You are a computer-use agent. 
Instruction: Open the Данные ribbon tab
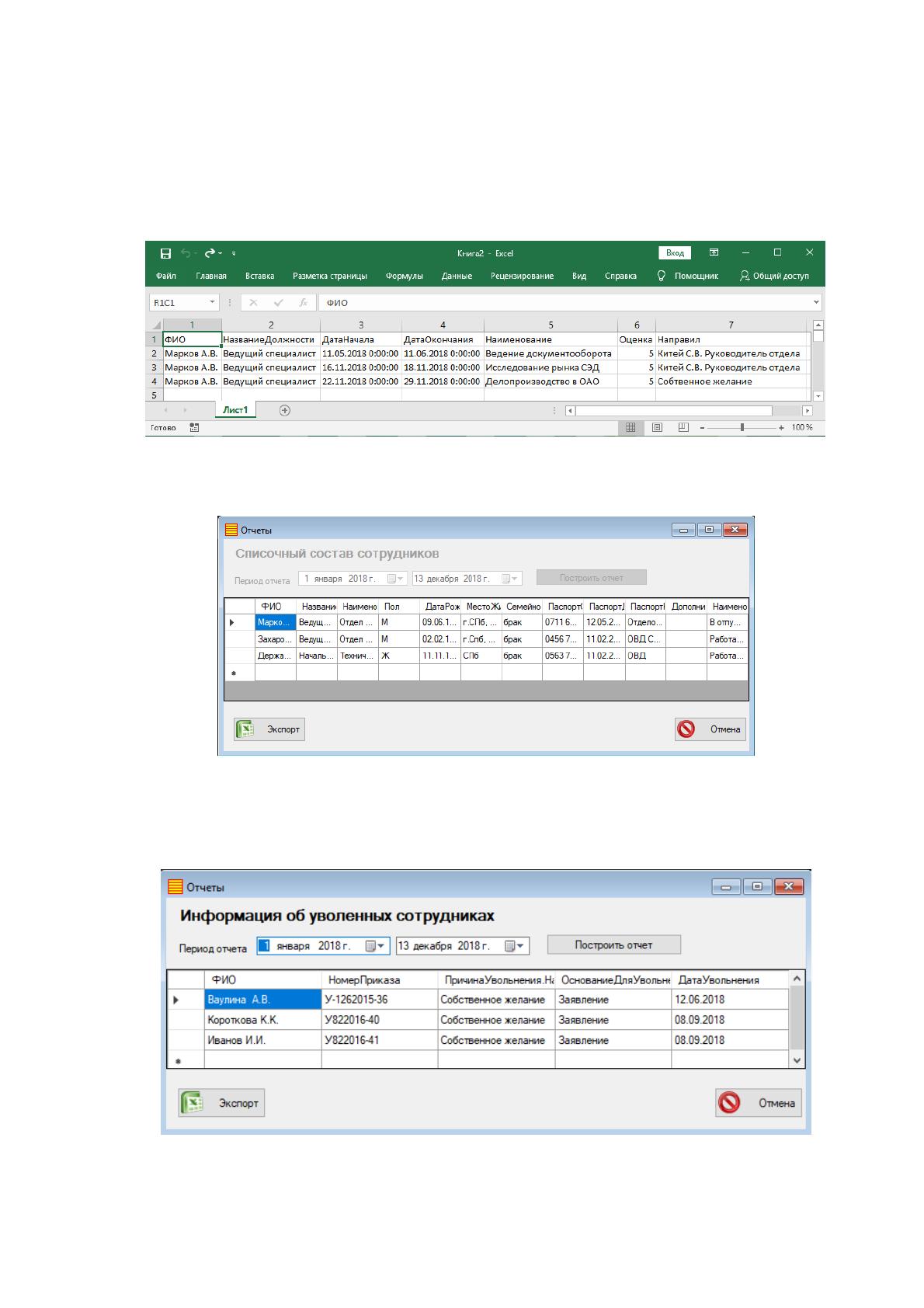click(457, 276)
